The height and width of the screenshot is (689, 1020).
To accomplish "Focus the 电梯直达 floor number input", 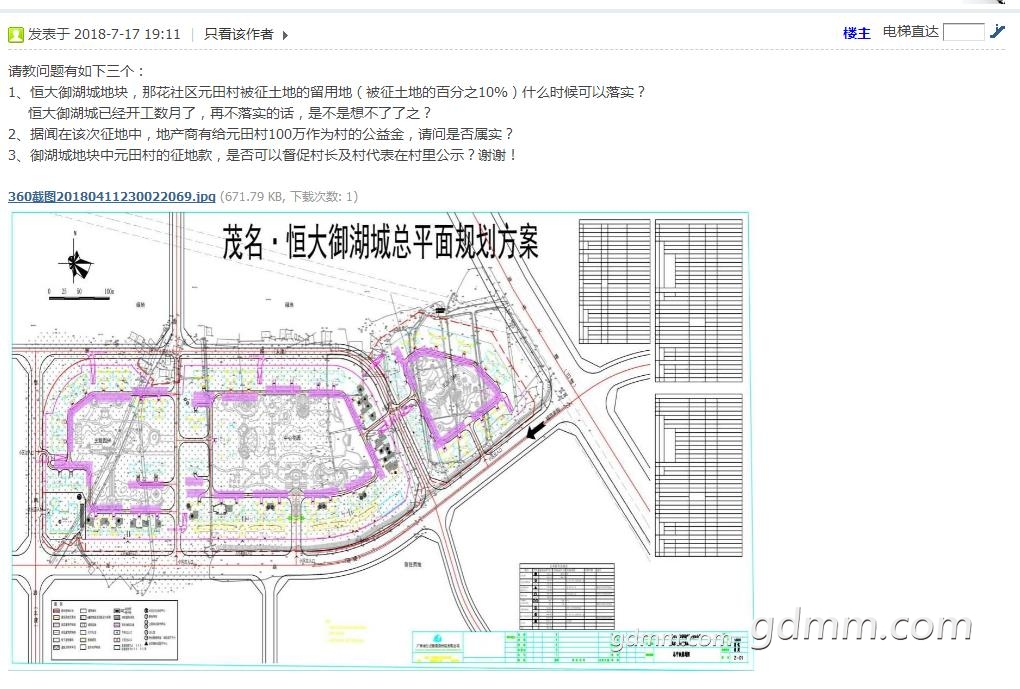I will click(963, 32).
